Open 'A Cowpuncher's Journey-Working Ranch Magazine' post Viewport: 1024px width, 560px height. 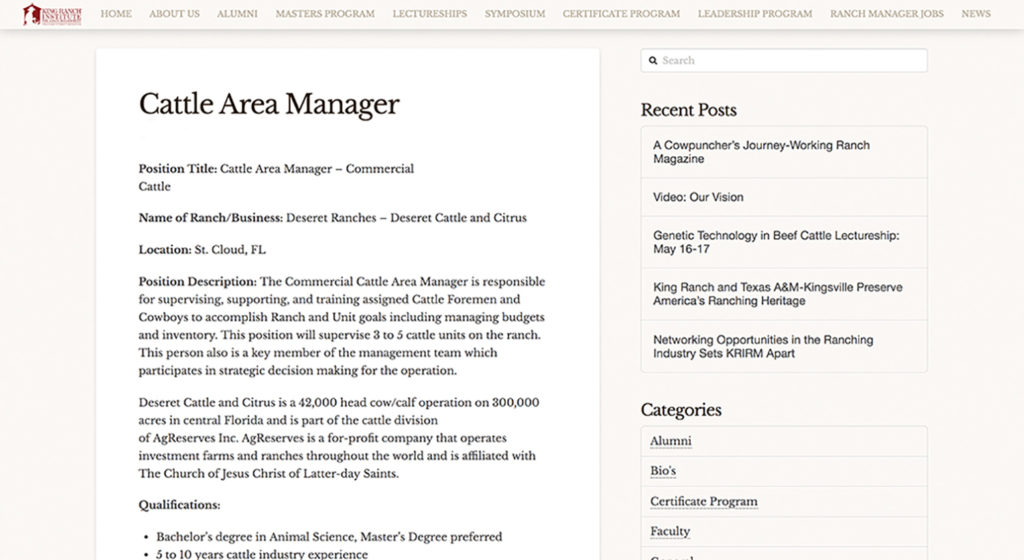pyautogui.click(x=761, y=152)
